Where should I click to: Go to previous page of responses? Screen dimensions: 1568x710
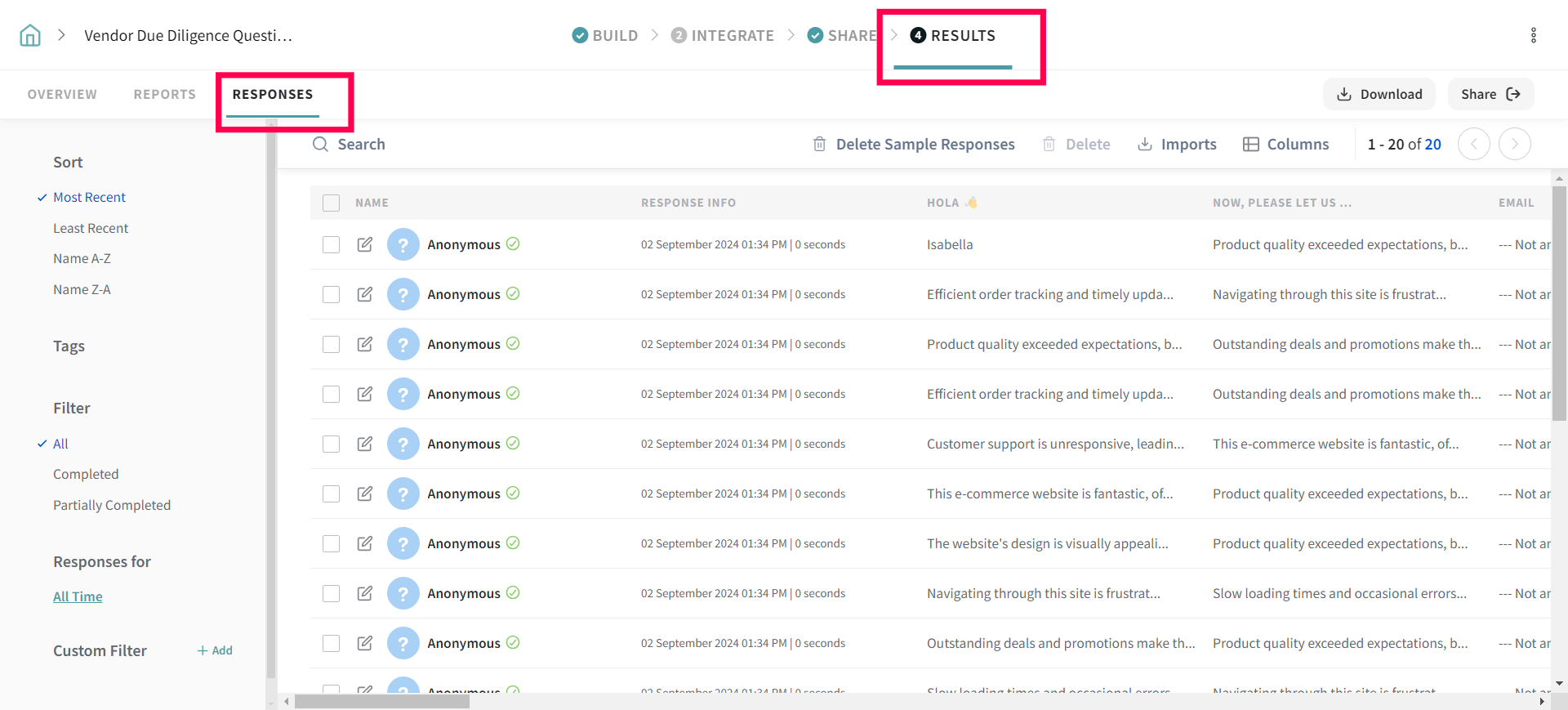pos(1473,145)
